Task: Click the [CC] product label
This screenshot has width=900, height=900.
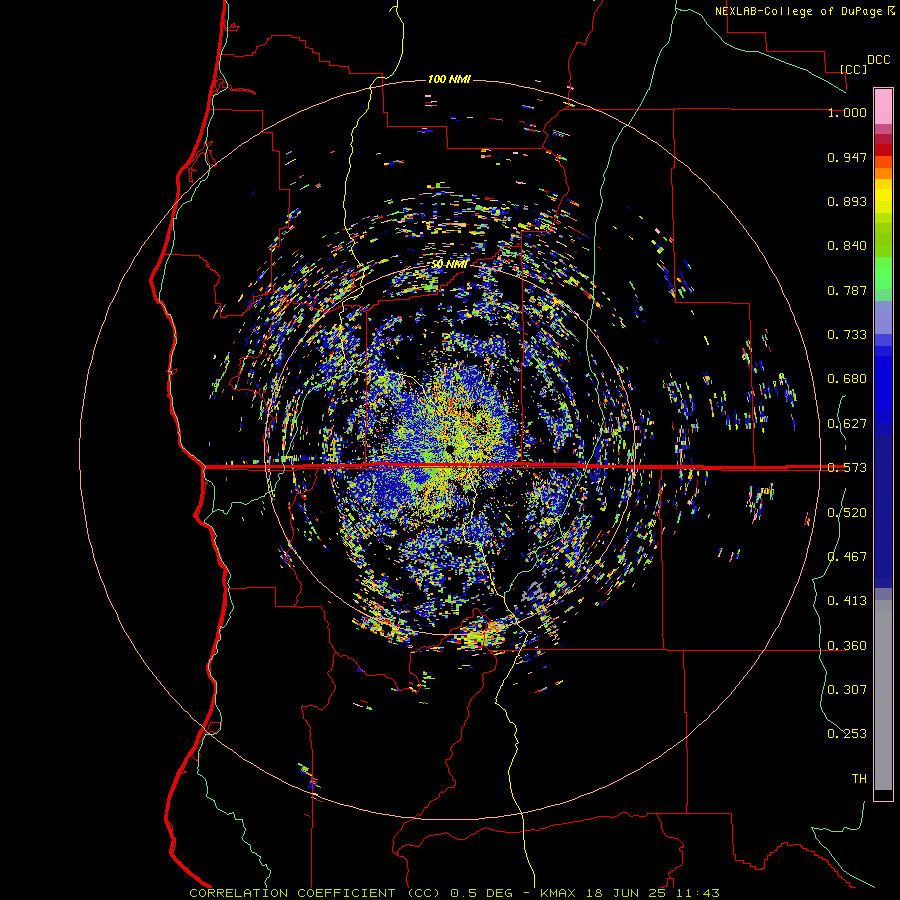Action: 853,69
